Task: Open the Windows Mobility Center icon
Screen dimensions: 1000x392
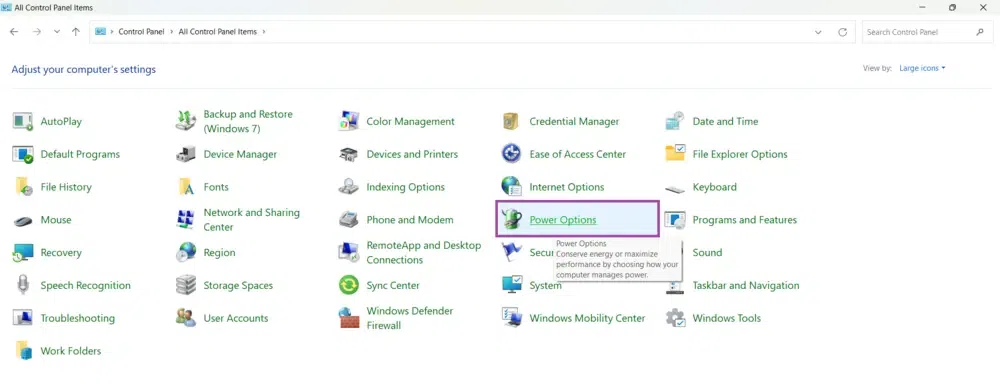Action: (511, 318)
